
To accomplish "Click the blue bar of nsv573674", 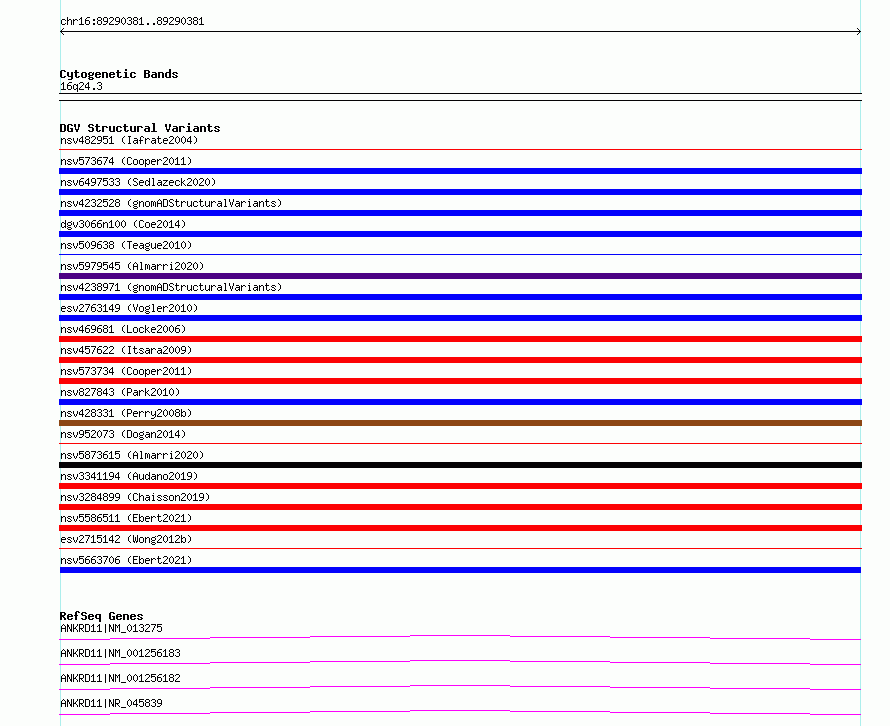I will [460, 171].
